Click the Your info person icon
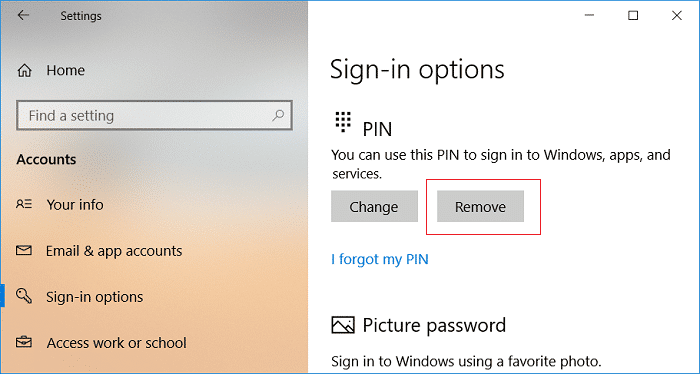This screenshot has height=374, width=700. [x=24, y=204]
